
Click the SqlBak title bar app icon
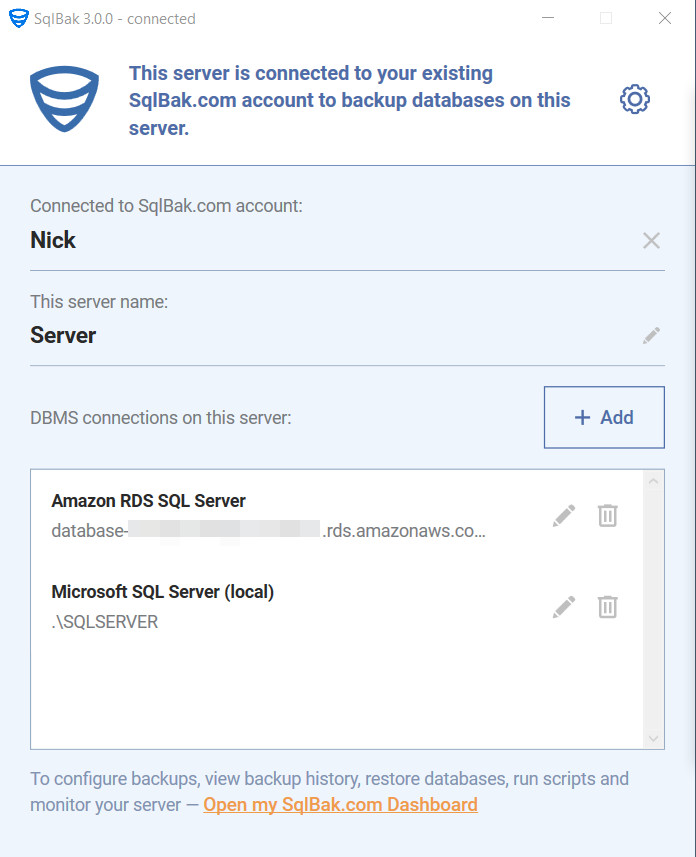[19, 19]
